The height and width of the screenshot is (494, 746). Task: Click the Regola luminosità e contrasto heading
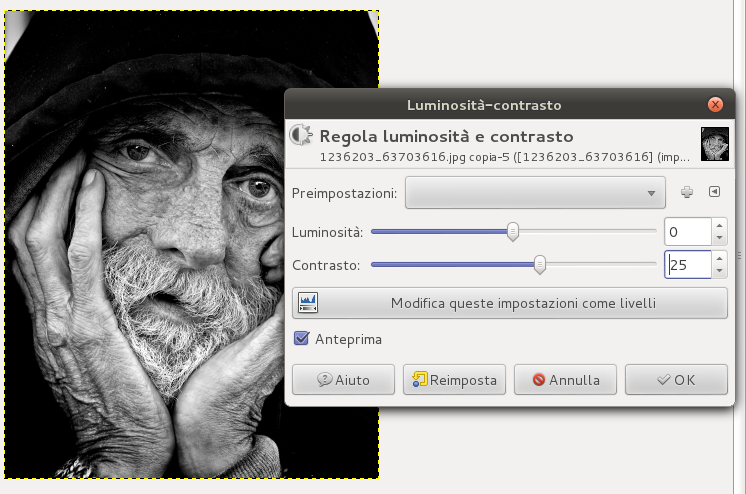click(x=446, y=137)
